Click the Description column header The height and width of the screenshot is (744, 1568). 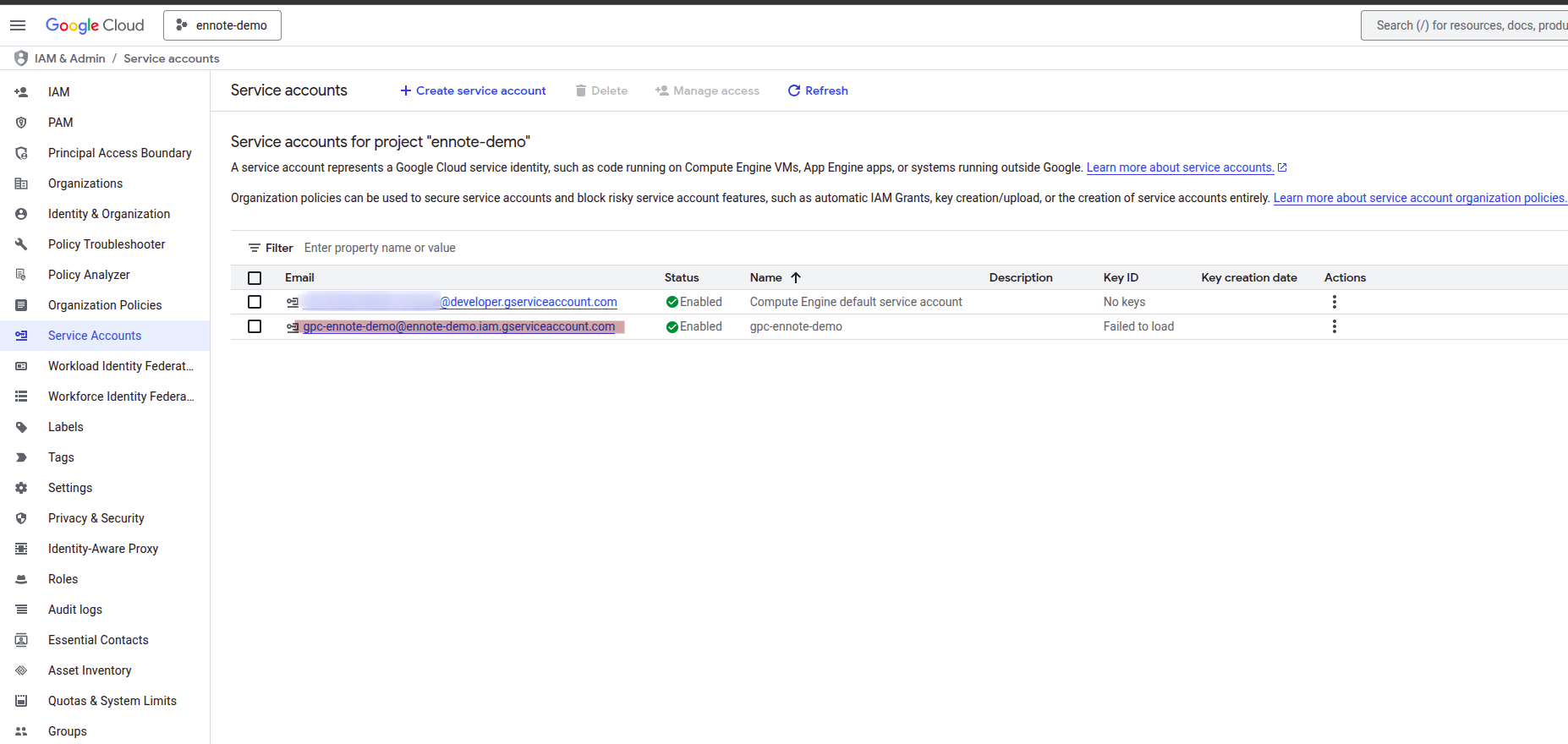point(1021,277)
